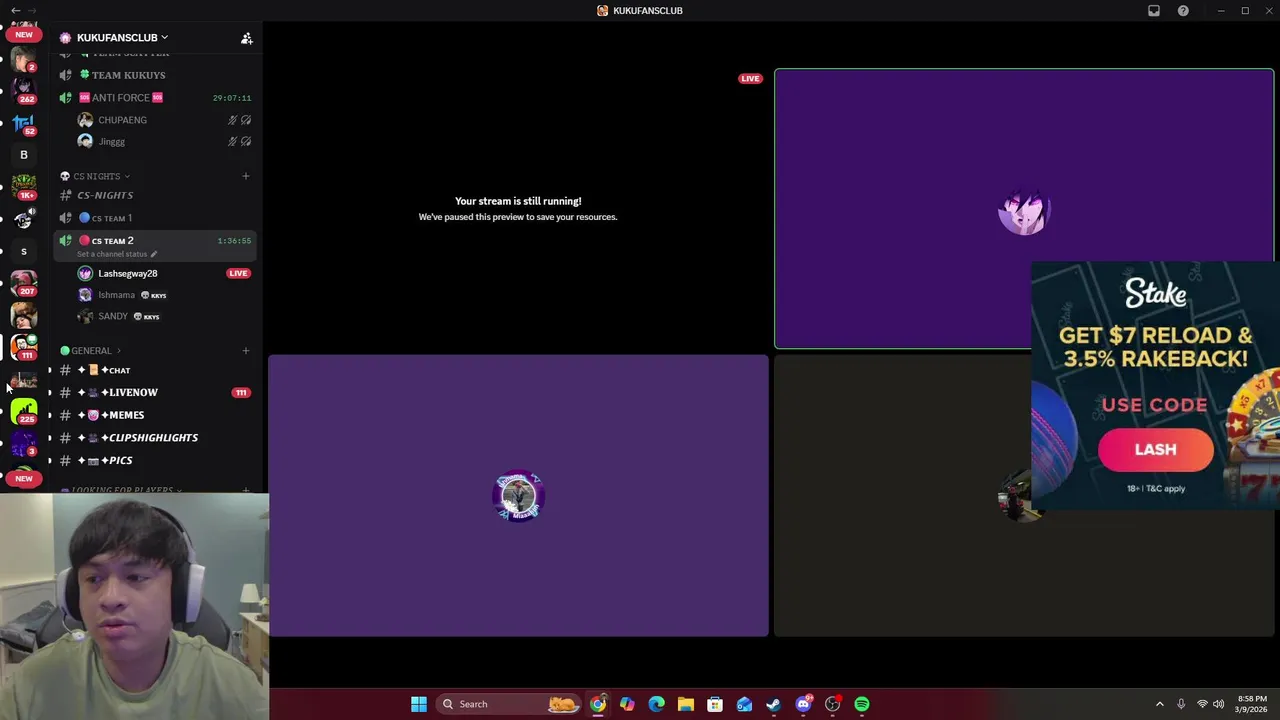Image resolution: width=1280 pixels, height=720 pixels.
Task: Click the paused stream preview tile
Action: [518, 209]
